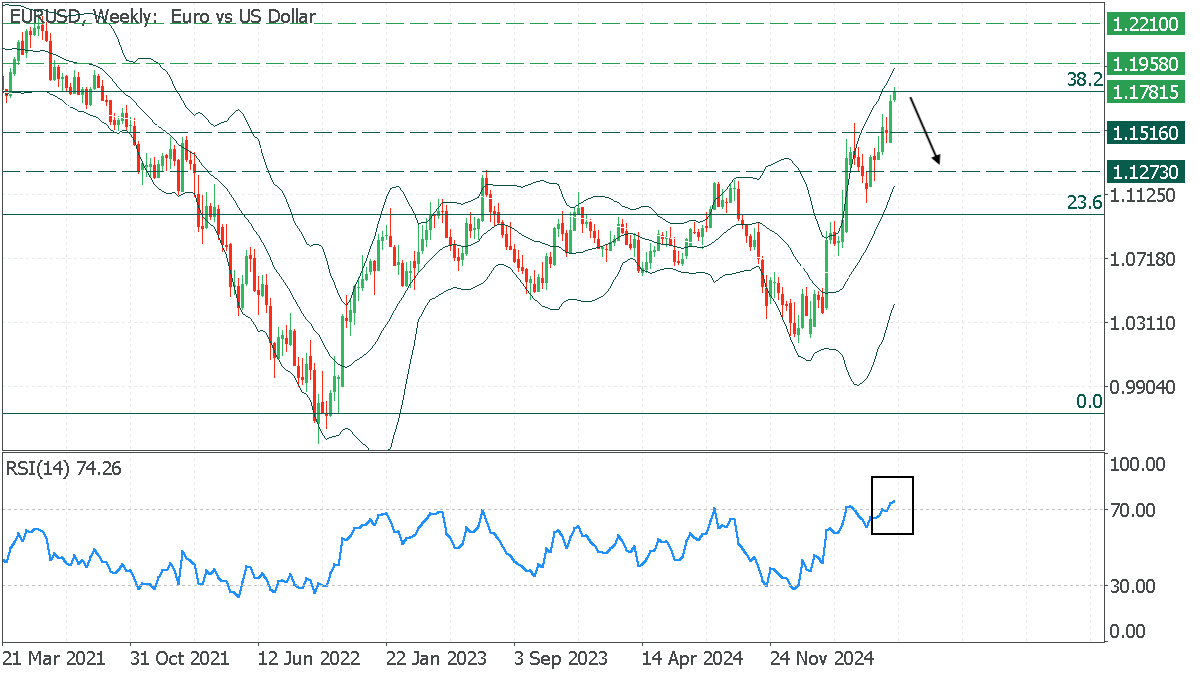Click the 14 Apr 2024 date label

coord(692,659)
